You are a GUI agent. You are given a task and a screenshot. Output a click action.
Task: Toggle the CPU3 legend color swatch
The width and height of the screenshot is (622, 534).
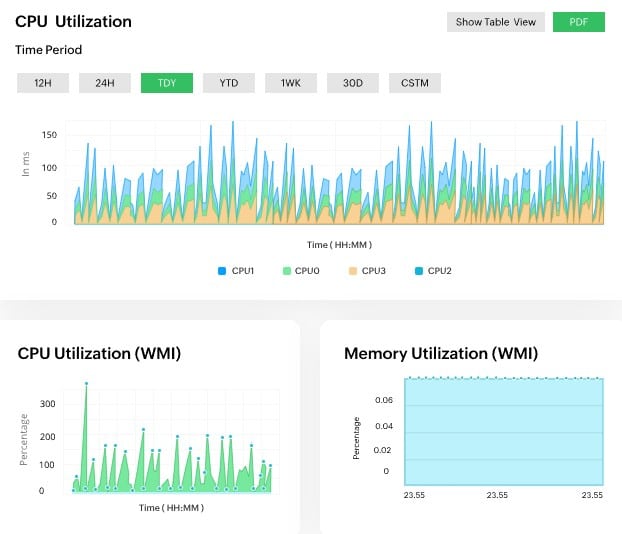coord(353,271)
